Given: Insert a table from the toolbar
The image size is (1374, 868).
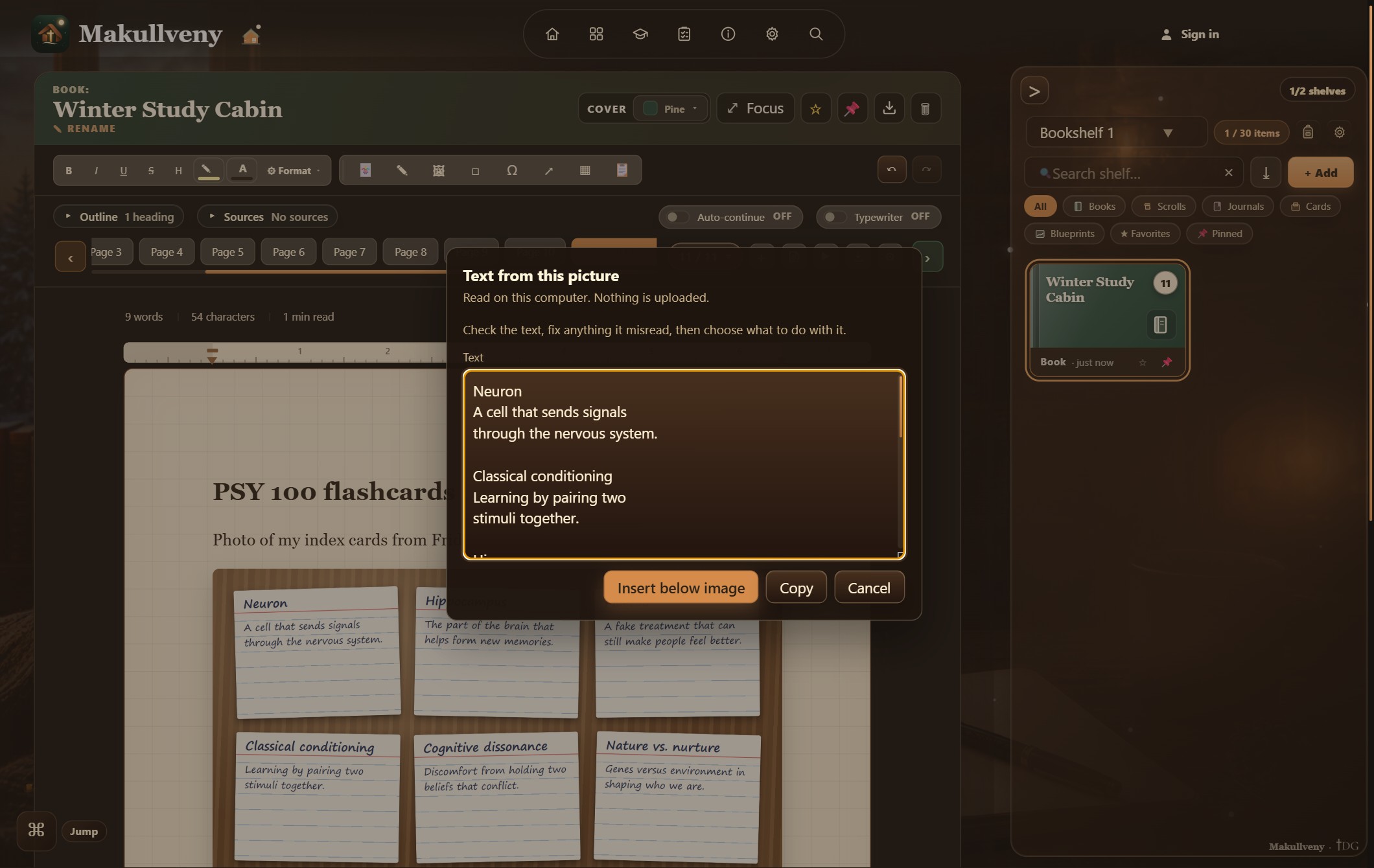Looking at the screenshot, I should coord(585,170).
